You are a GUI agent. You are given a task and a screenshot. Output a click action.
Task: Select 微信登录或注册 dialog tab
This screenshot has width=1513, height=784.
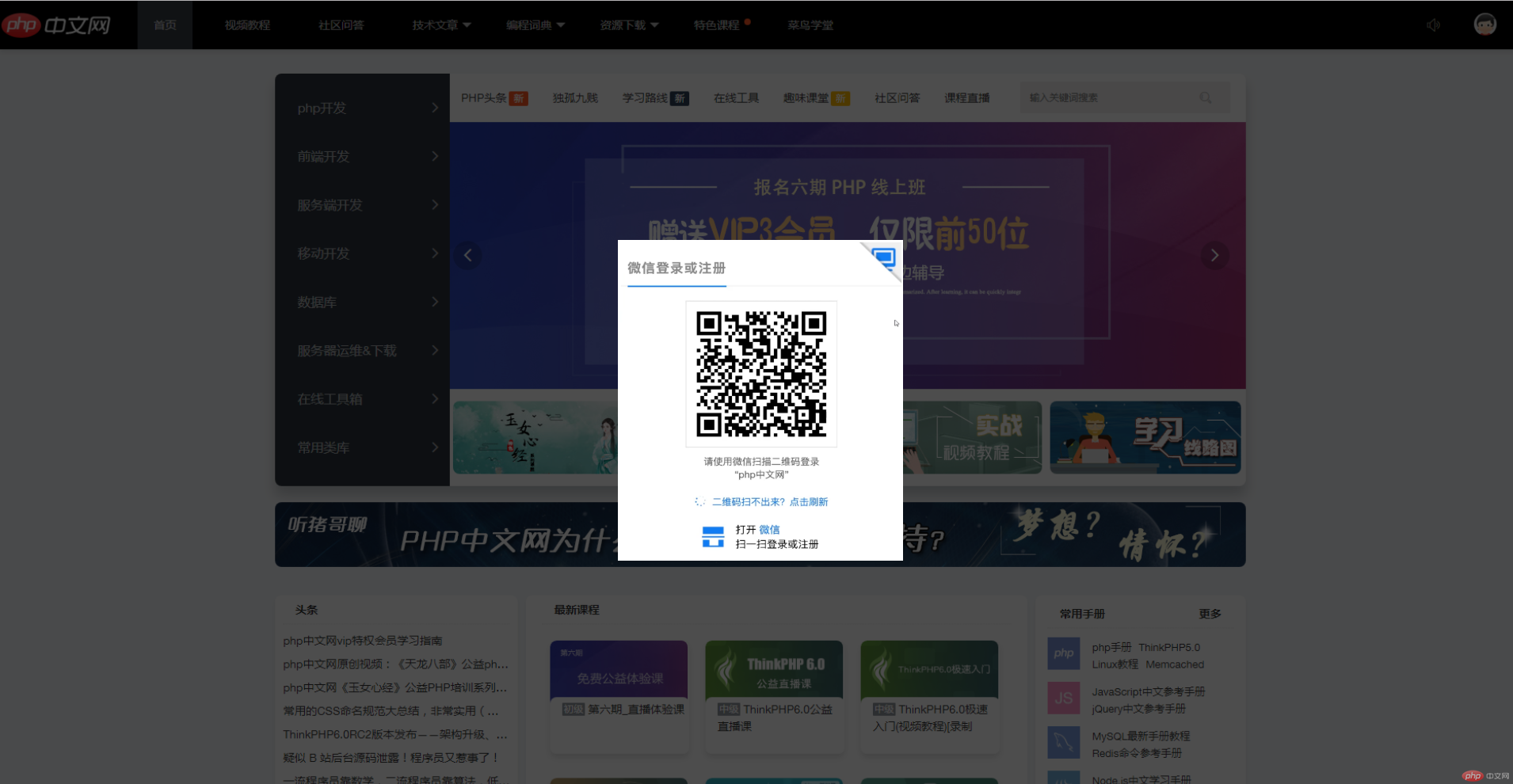click(x=676, y=268)
